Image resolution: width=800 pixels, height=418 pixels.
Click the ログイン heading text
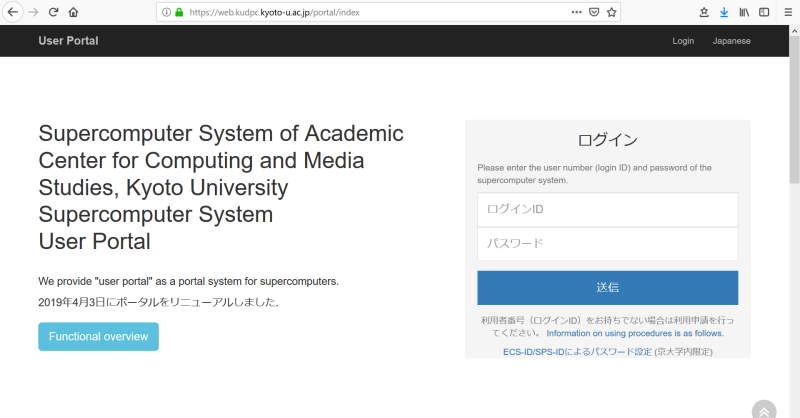(x=608, y=140)
